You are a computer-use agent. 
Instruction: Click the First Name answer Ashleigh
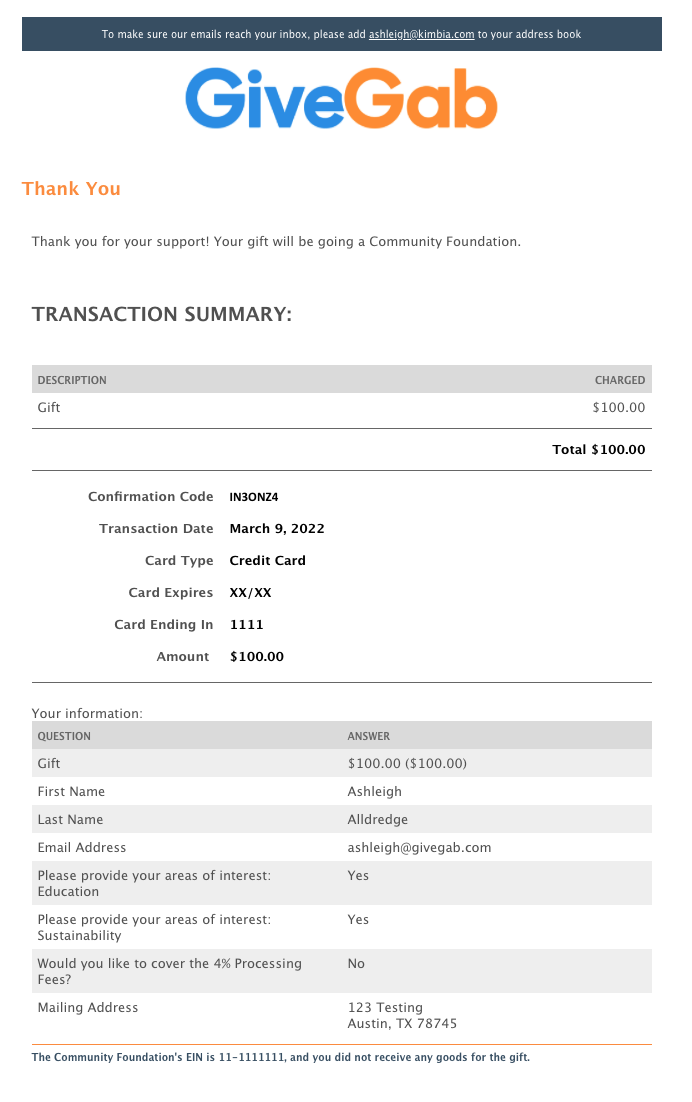point(374,791)
